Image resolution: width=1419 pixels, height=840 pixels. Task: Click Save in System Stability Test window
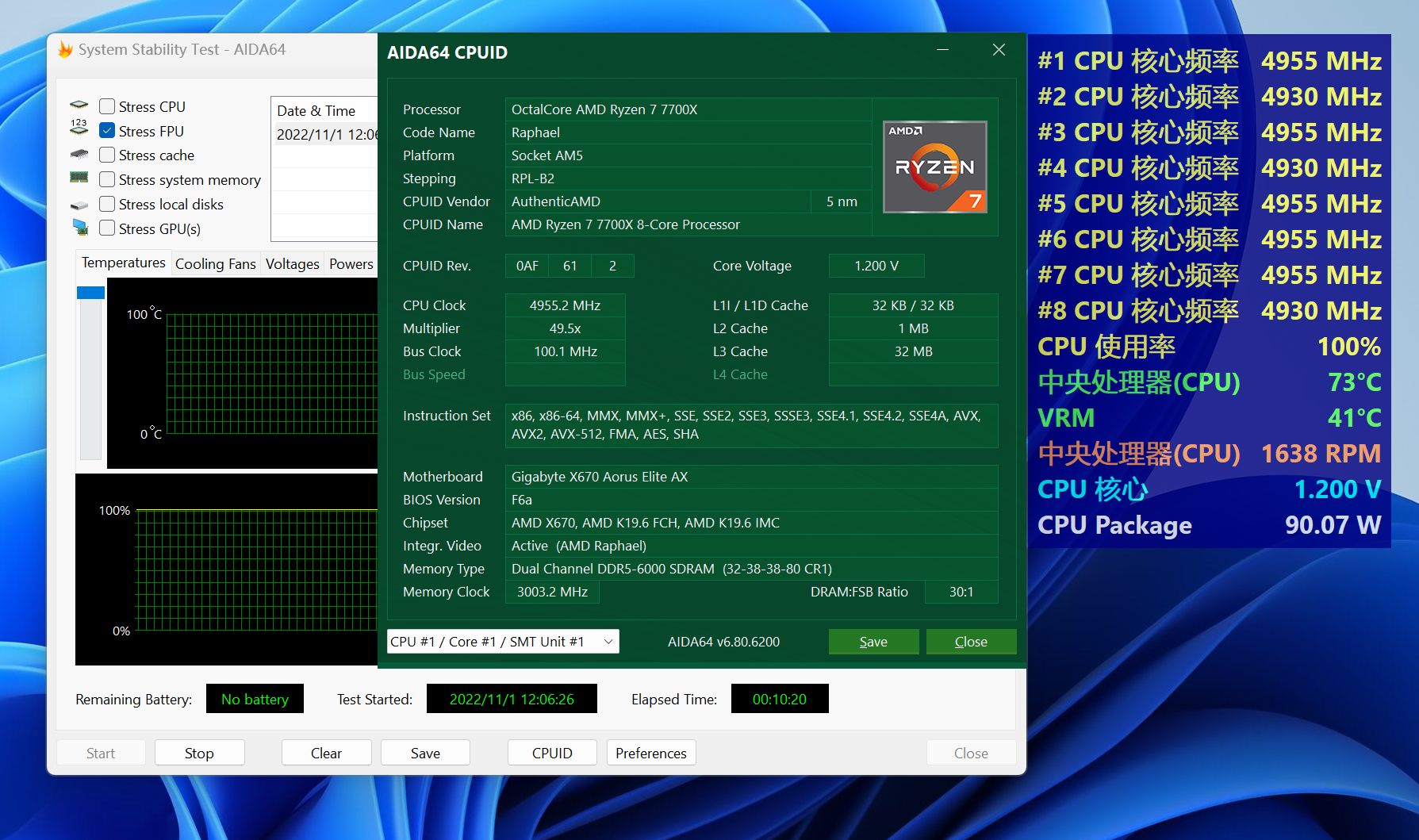coord(425,753)
